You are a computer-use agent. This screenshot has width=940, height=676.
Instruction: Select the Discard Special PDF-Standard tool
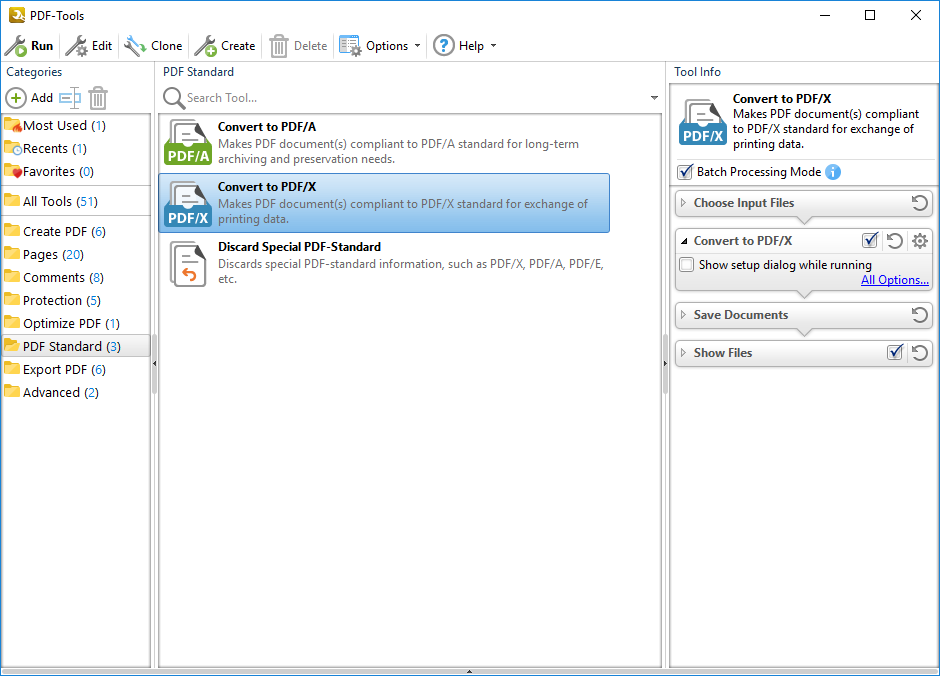384,263
